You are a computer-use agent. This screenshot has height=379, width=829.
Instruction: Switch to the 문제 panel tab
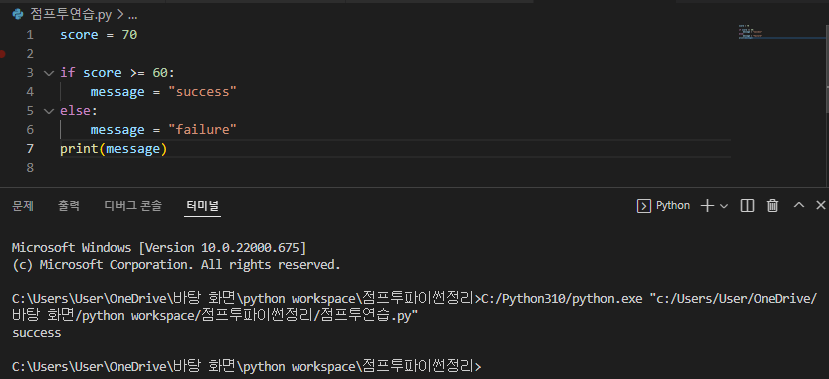coord(23,206)
